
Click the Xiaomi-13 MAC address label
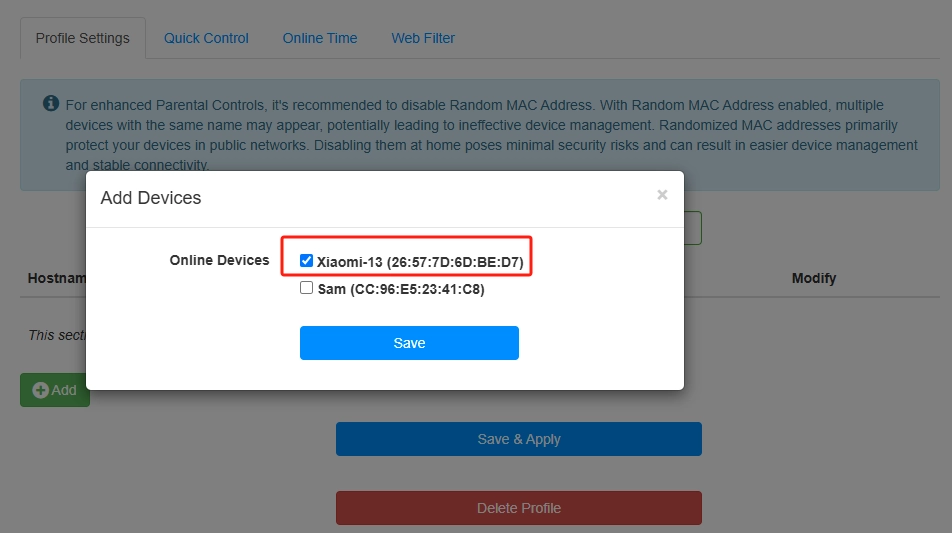click(x=420, y=262)
